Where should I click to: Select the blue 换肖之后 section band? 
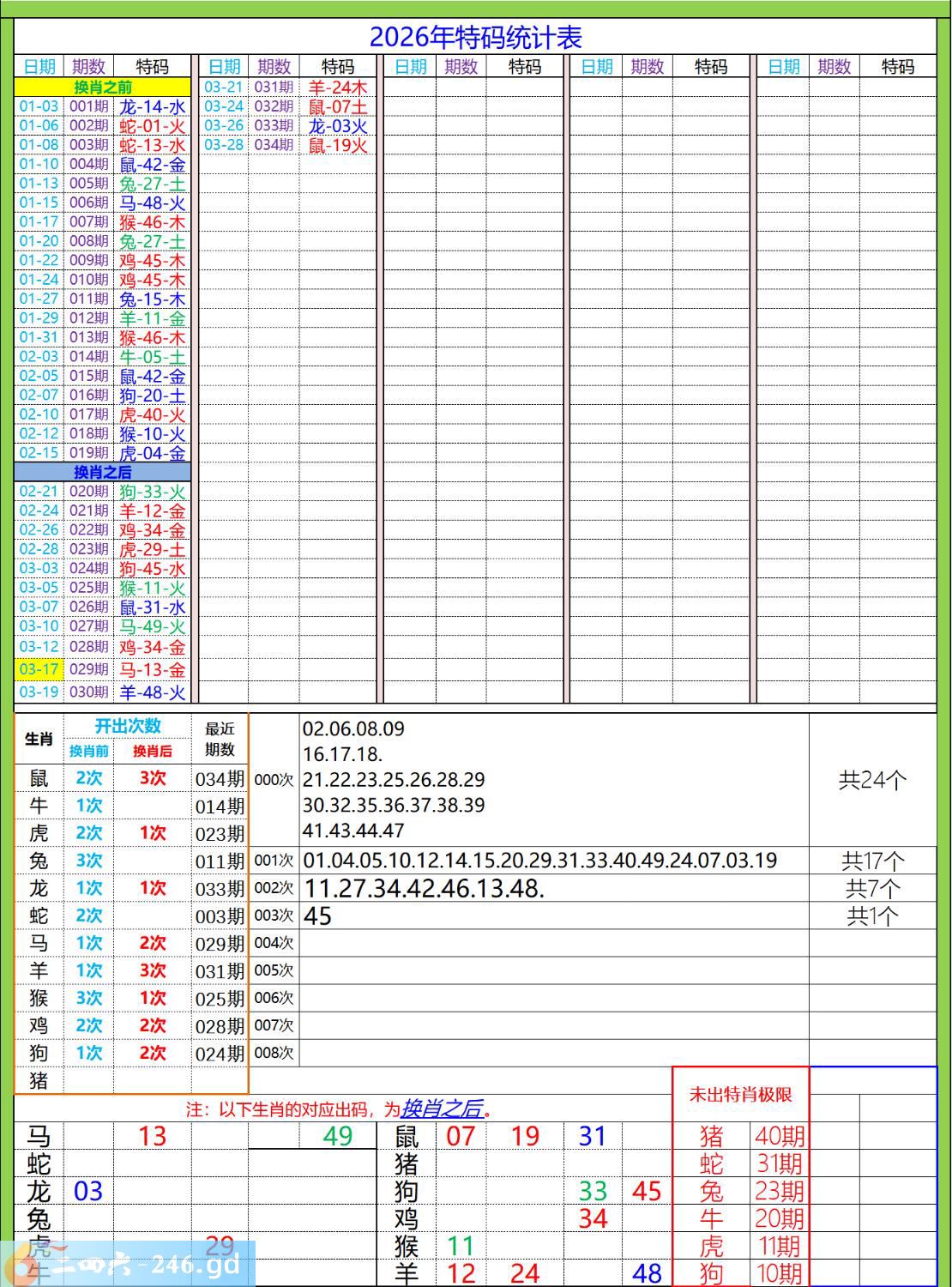coord(102,472)
